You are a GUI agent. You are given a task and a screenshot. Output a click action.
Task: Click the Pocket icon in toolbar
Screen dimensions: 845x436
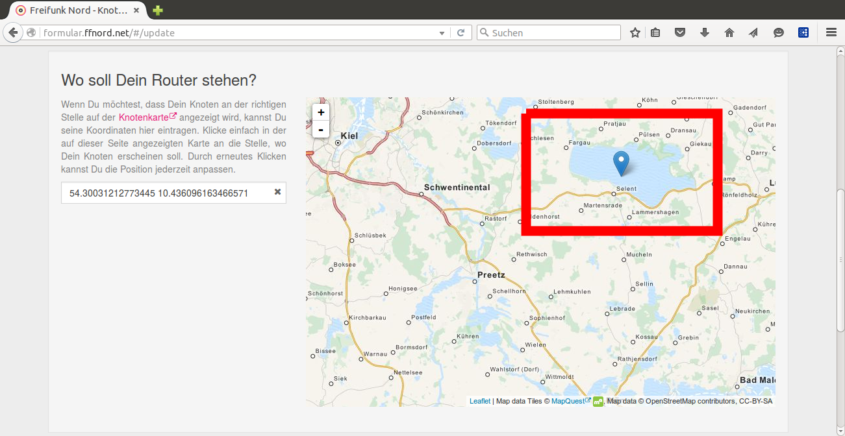[x=680, y=32]
